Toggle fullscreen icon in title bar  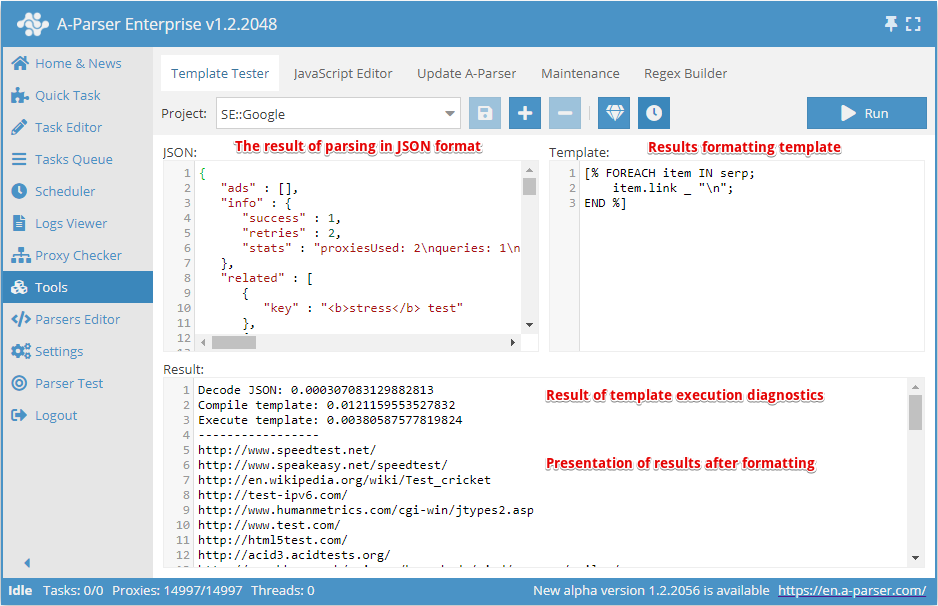[913, 24]
